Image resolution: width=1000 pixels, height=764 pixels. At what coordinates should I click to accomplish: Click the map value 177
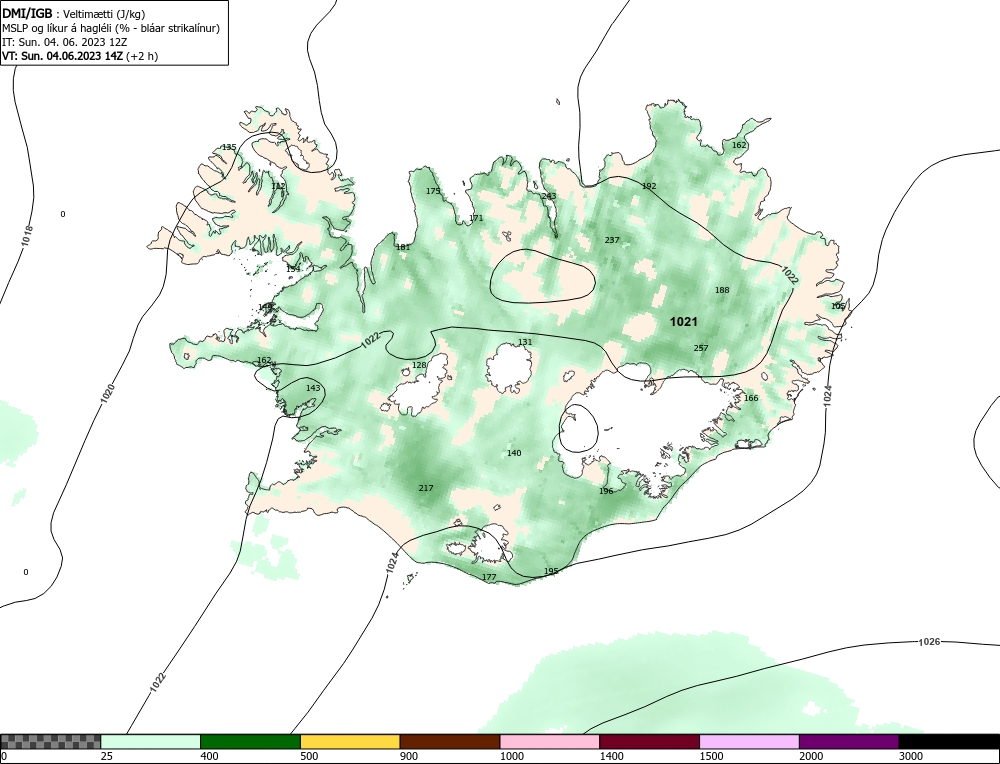click(x=489, y=577)
